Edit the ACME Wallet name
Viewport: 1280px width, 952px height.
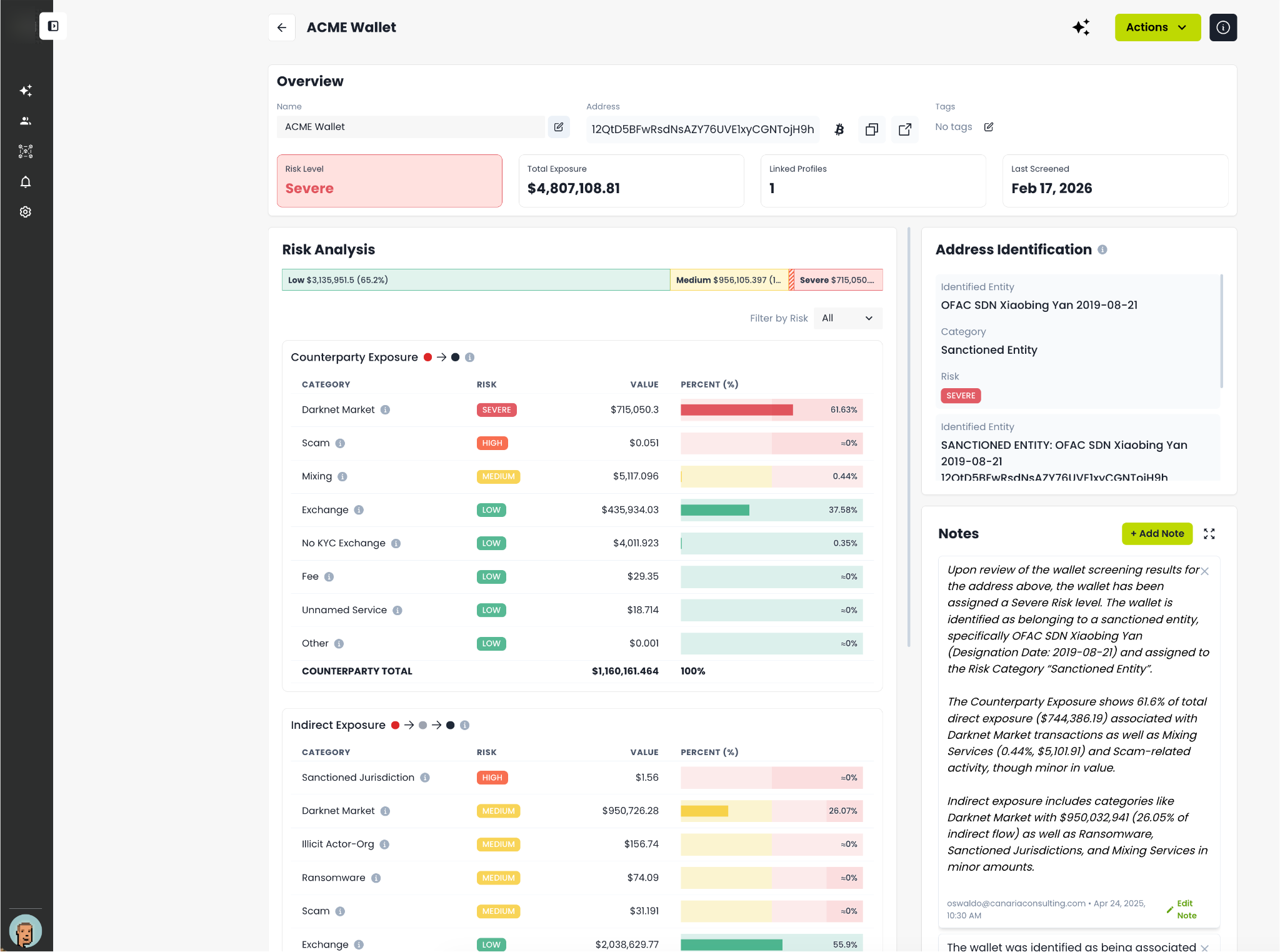tap(559, 127)
